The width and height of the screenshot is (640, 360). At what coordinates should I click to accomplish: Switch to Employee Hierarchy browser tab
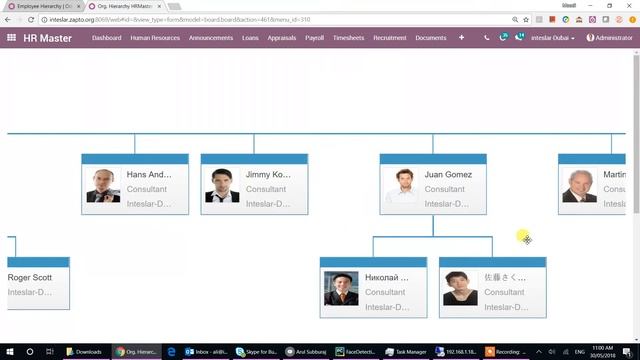[43, 6]
